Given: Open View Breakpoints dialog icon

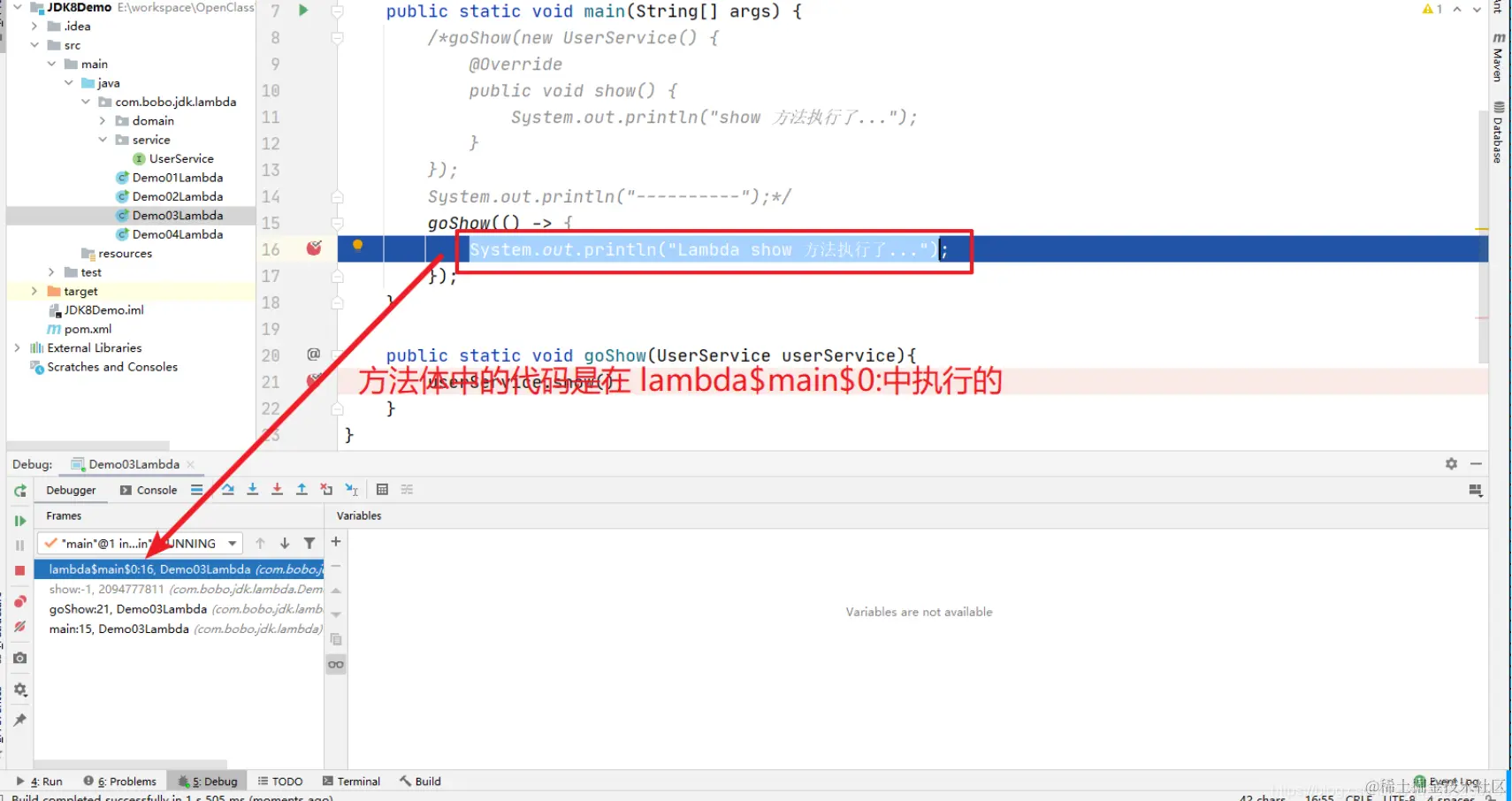Looking at the screenshot, I should (x=19, y=601).
